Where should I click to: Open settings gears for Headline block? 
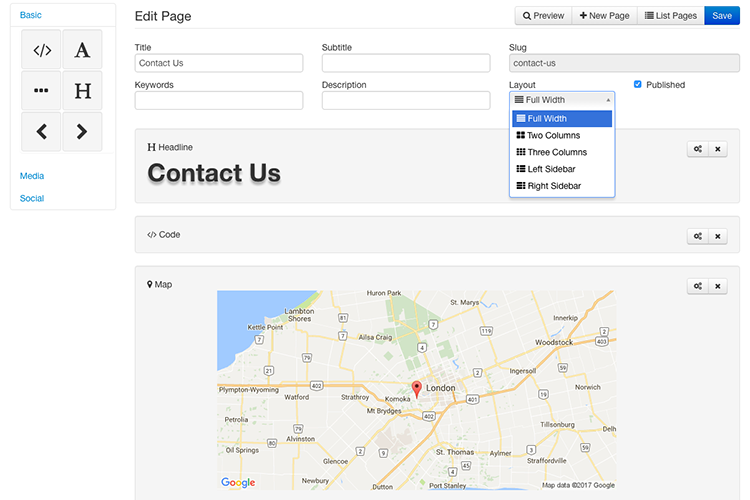(x=697, y=149)
